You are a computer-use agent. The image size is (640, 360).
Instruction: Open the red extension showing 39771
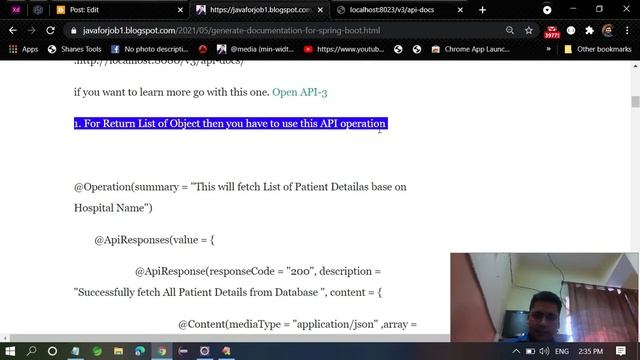552,31
